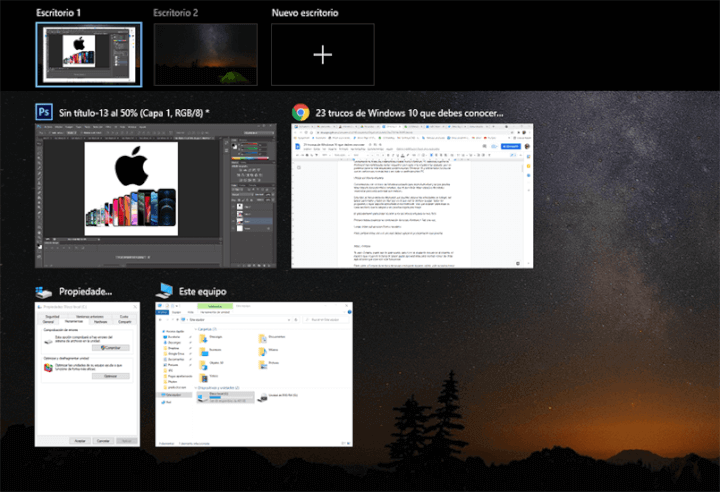
Task: Open the Chrome Google Docs window preview
Action: (x=412, y=196)
